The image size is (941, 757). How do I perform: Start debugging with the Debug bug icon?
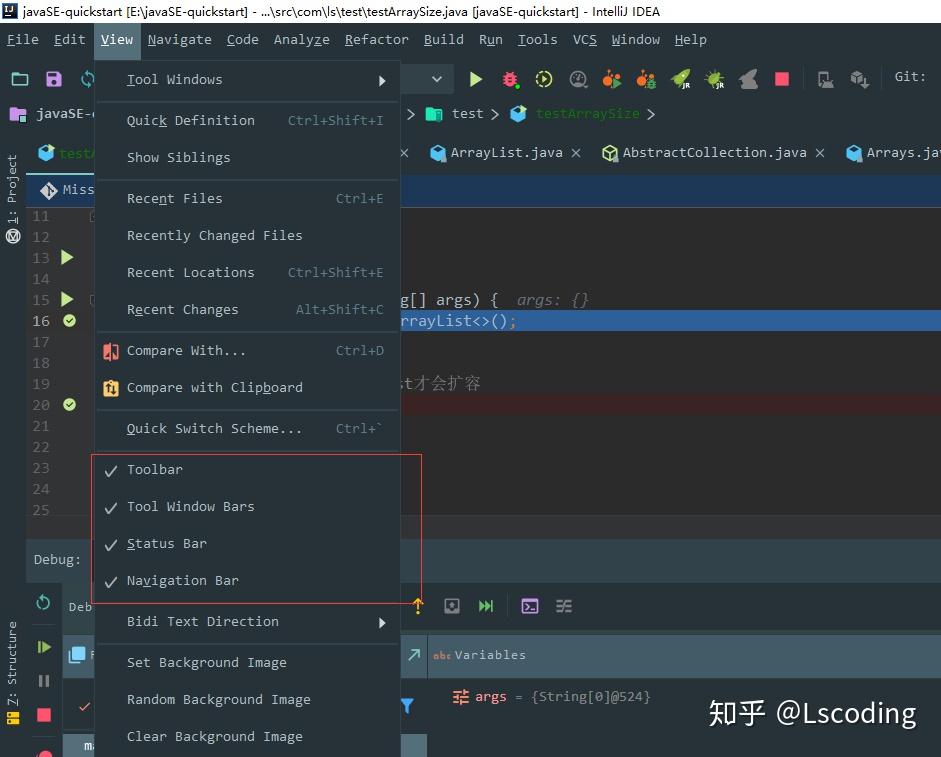[x=509, y=78]
